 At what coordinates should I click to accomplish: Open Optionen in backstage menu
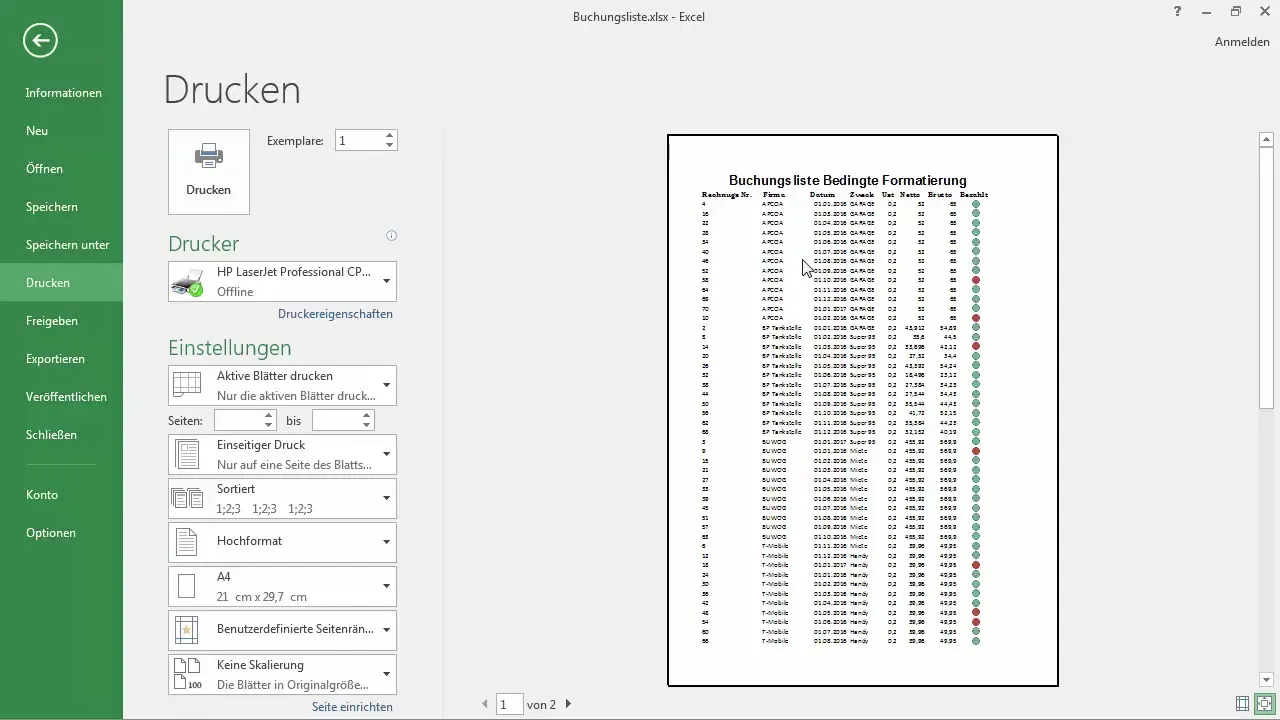(61, 533)
